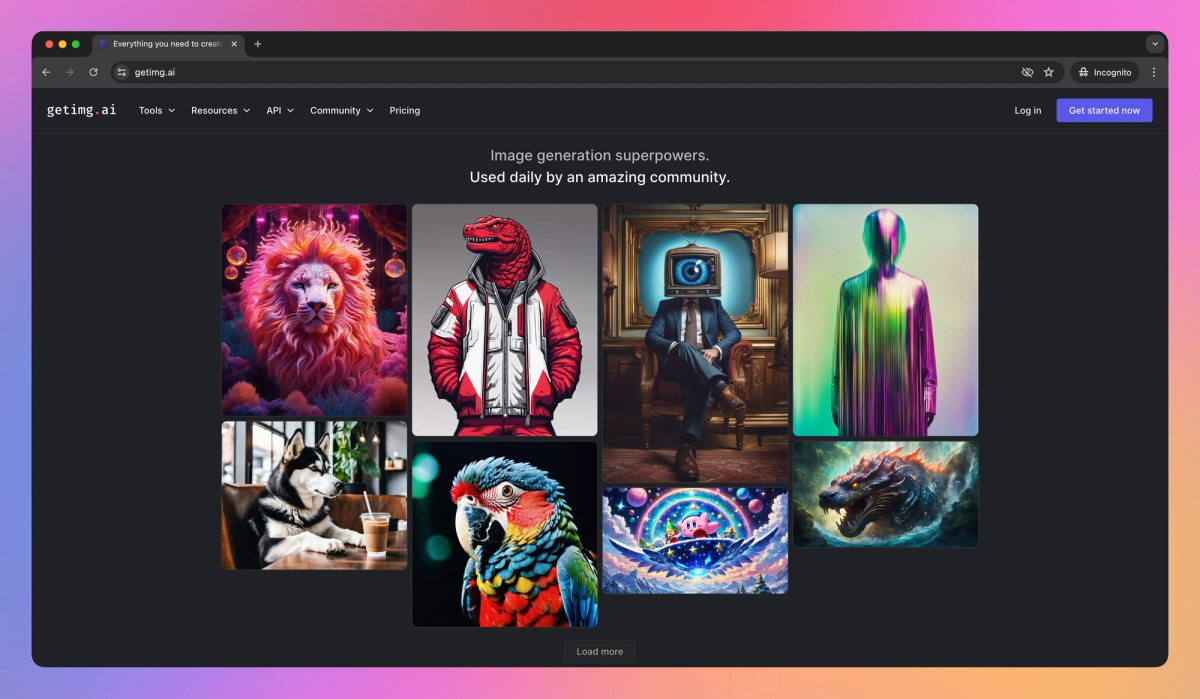Select the 'Everything you need to create' tab
The height and width of the screenshot is (699, 1200).
[x=168, y=44]
